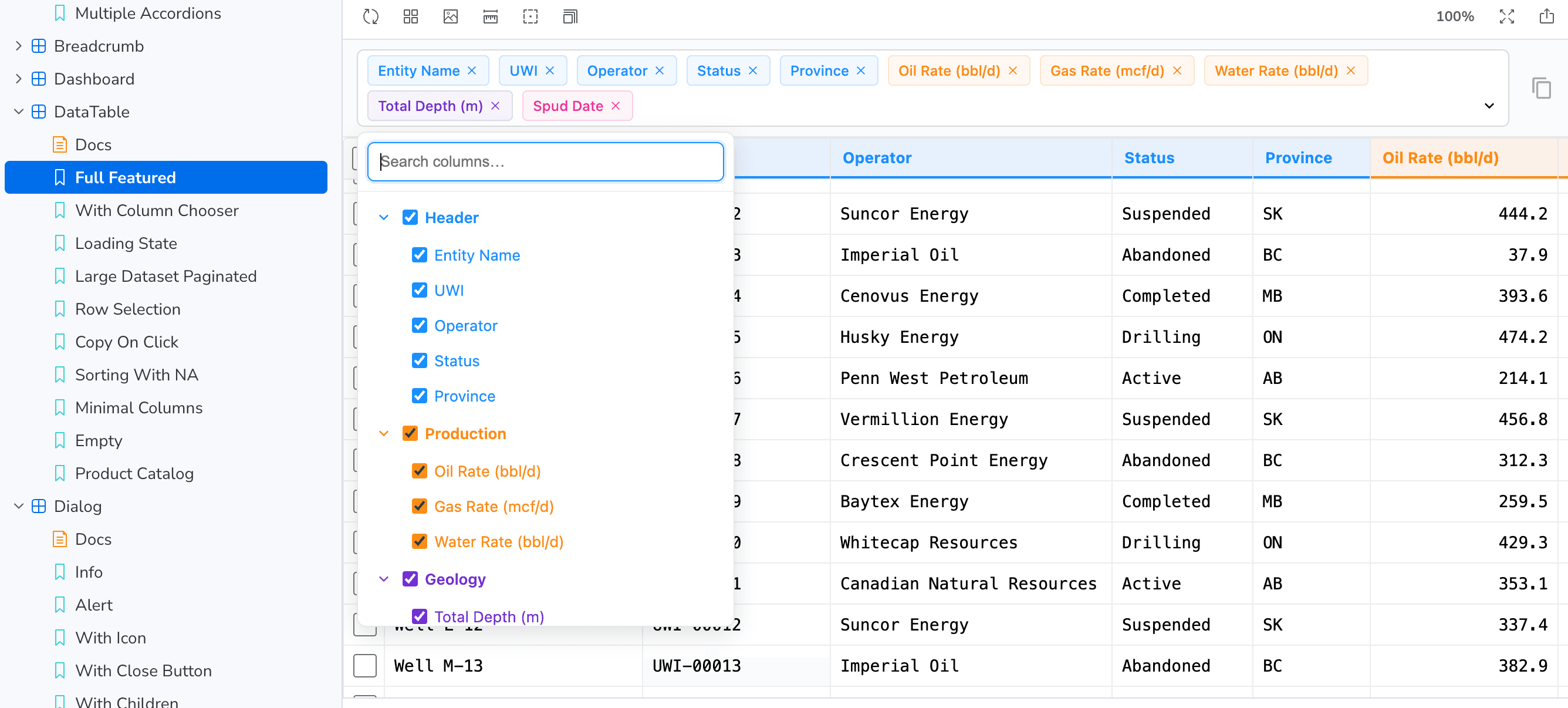
Task: Select the Row Selection story
Action: (x=127, y=309)
